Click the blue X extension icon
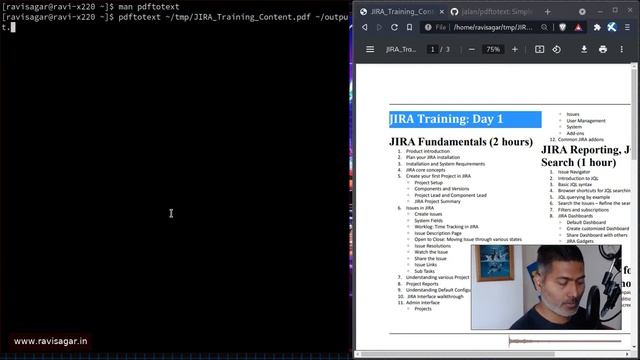Screen dimensions: 640x360 coord(611,27)
